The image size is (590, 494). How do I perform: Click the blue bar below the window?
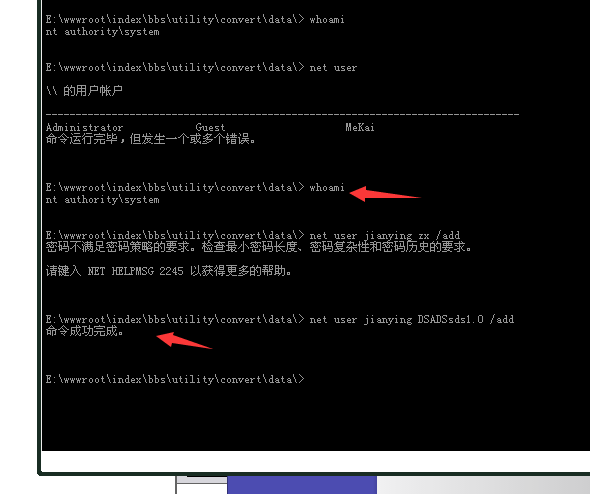[302, 485]
